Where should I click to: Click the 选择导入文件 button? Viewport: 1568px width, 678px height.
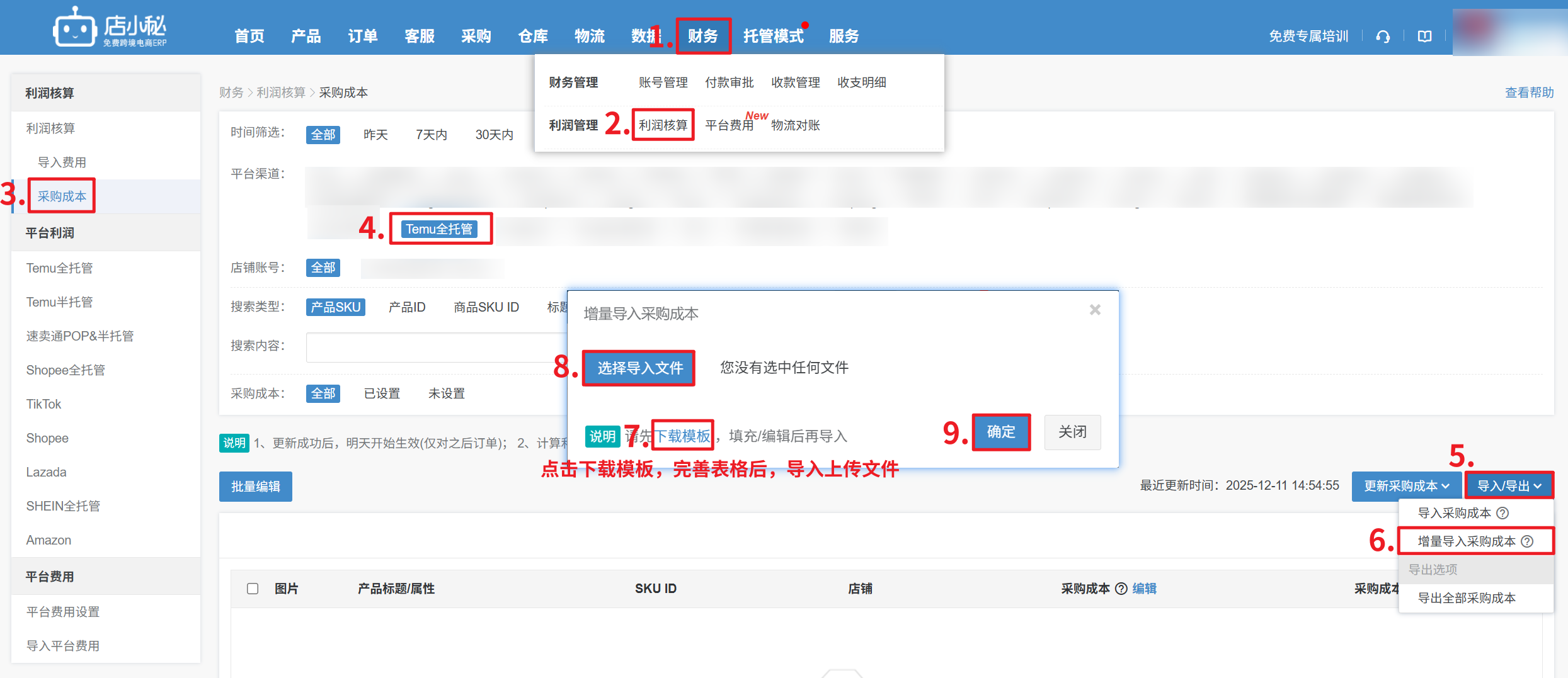click(x=639, y=368)
